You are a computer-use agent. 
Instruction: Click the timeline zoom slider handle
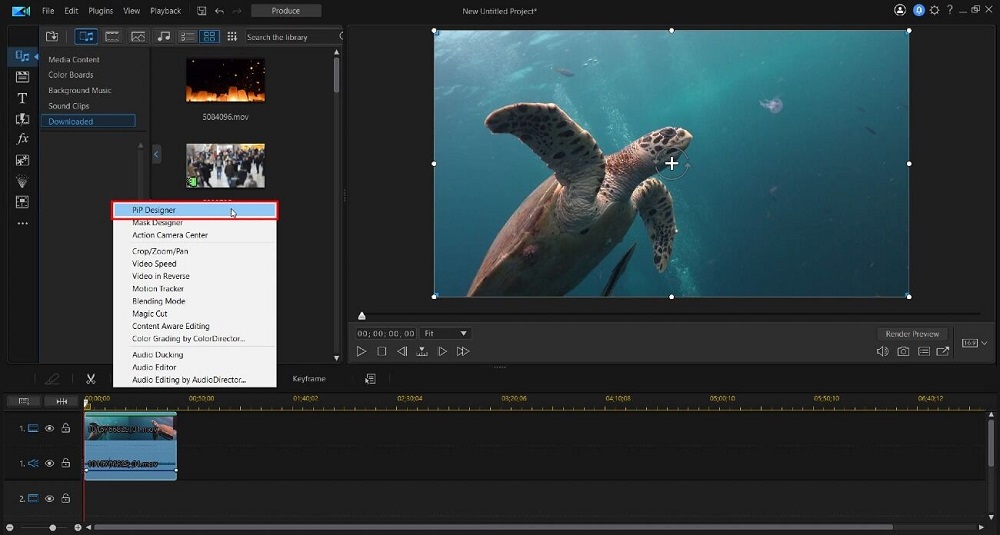[53, 527]
